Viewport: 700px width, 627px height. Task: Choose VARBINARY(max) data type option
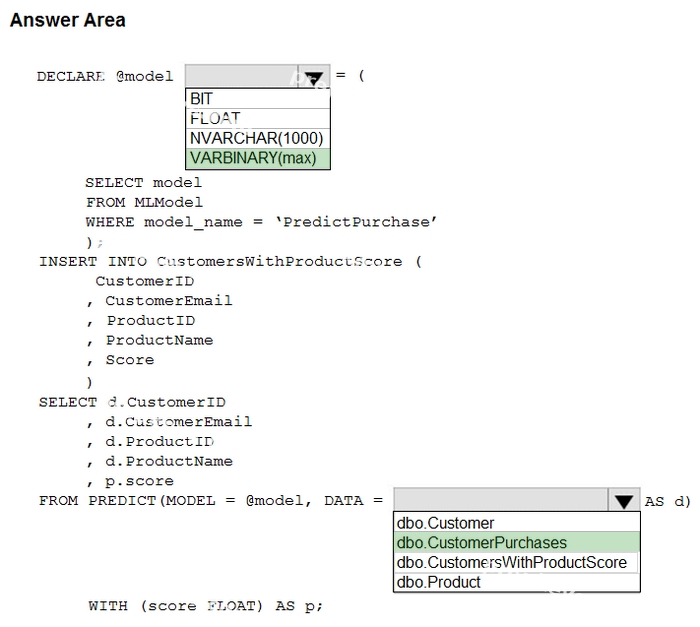click(x=258, y=158)
